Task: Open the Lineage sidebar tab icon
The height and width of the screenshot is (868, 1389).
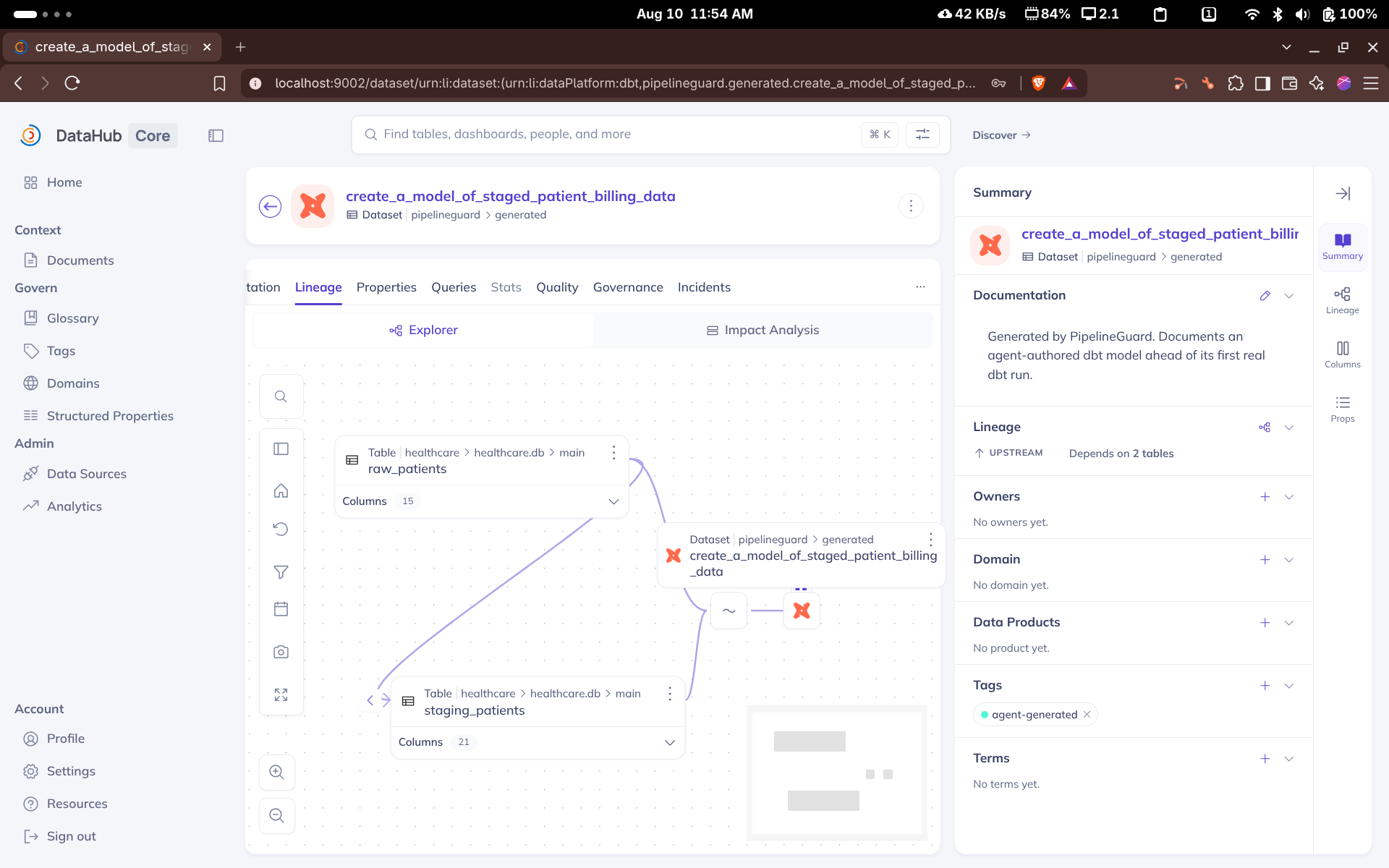Action: 1343,300
